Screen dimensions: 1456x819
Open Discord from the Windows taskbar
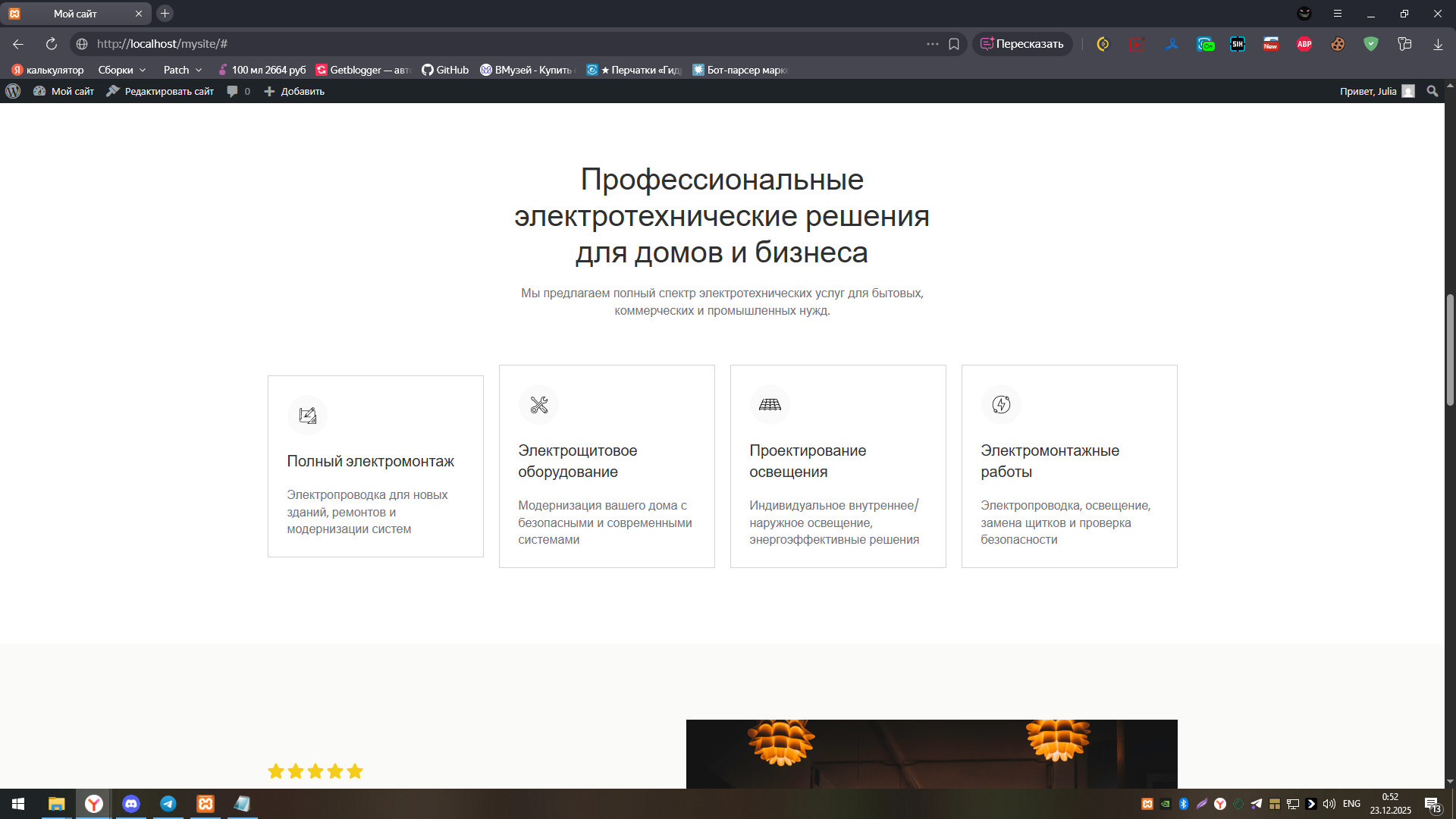[131, 804]
